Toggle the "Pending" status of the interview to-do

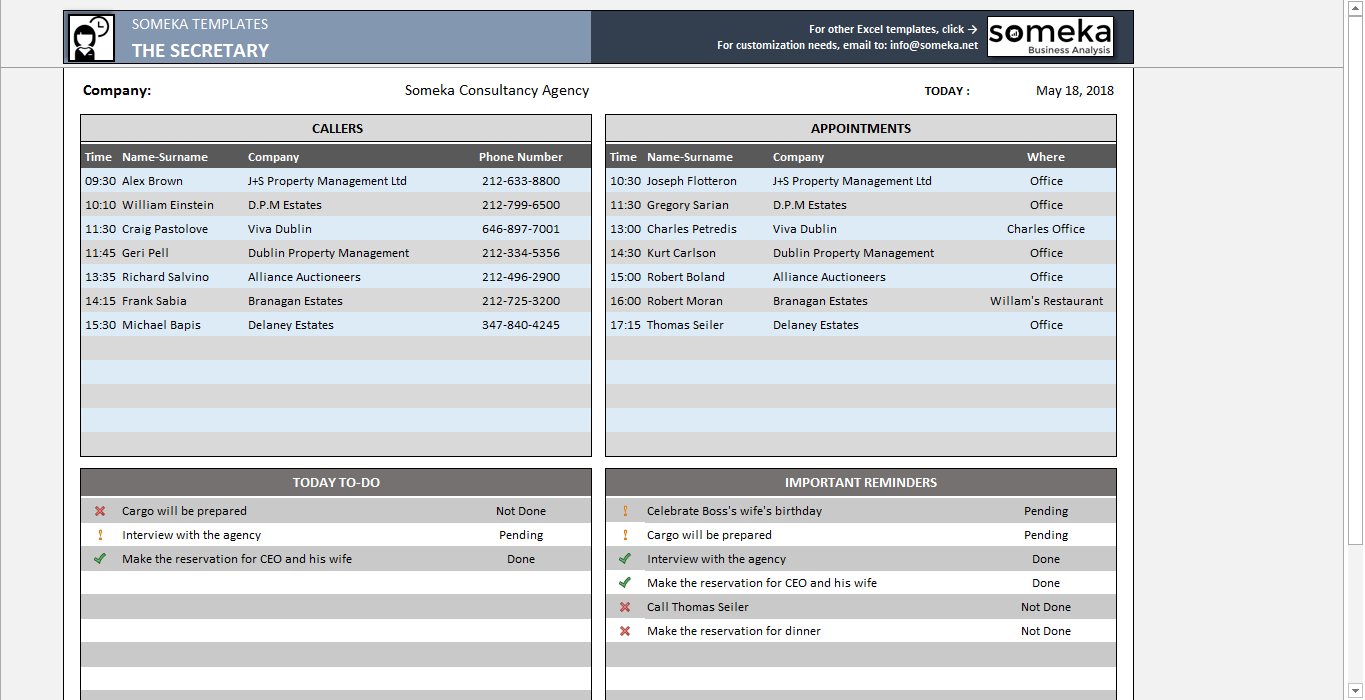pyautogui.click(x=520, y=534)
